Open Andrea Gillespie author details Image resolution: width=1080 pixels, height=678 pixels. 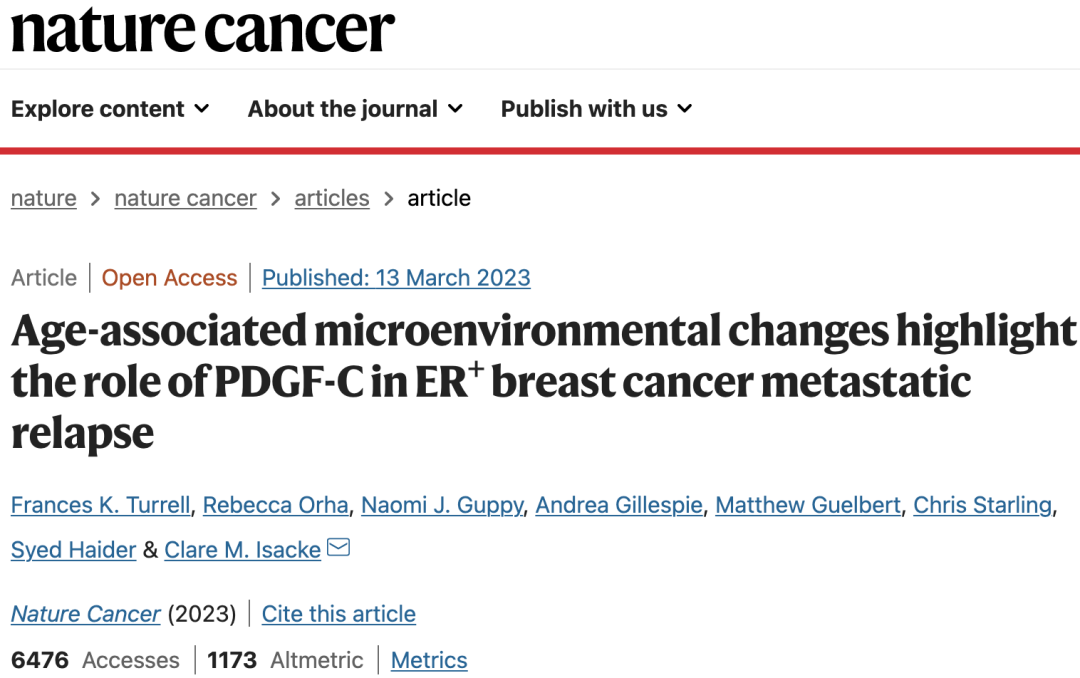pos(619,506)
